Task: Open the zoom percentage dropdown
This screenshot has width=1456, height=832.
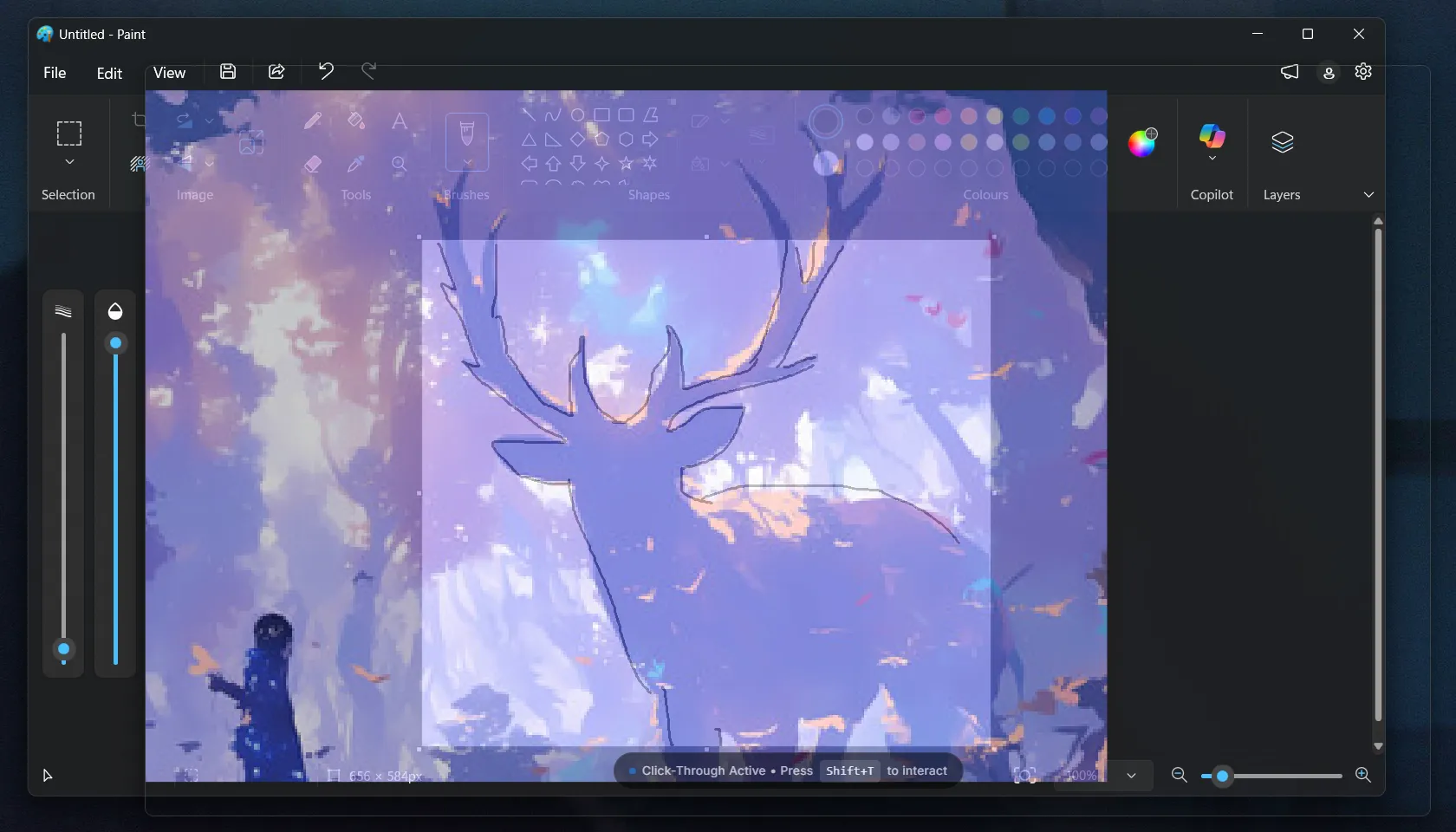Action: point(1131,776)
